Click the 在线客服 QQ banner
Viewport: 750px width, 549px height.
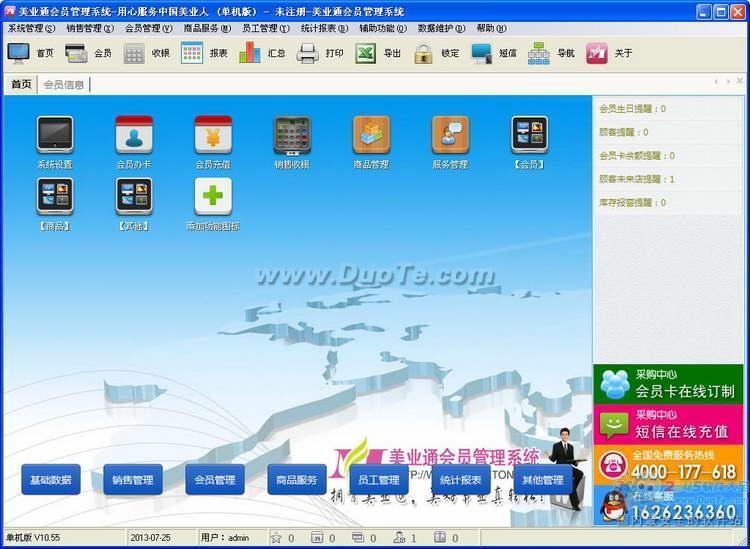668,506
